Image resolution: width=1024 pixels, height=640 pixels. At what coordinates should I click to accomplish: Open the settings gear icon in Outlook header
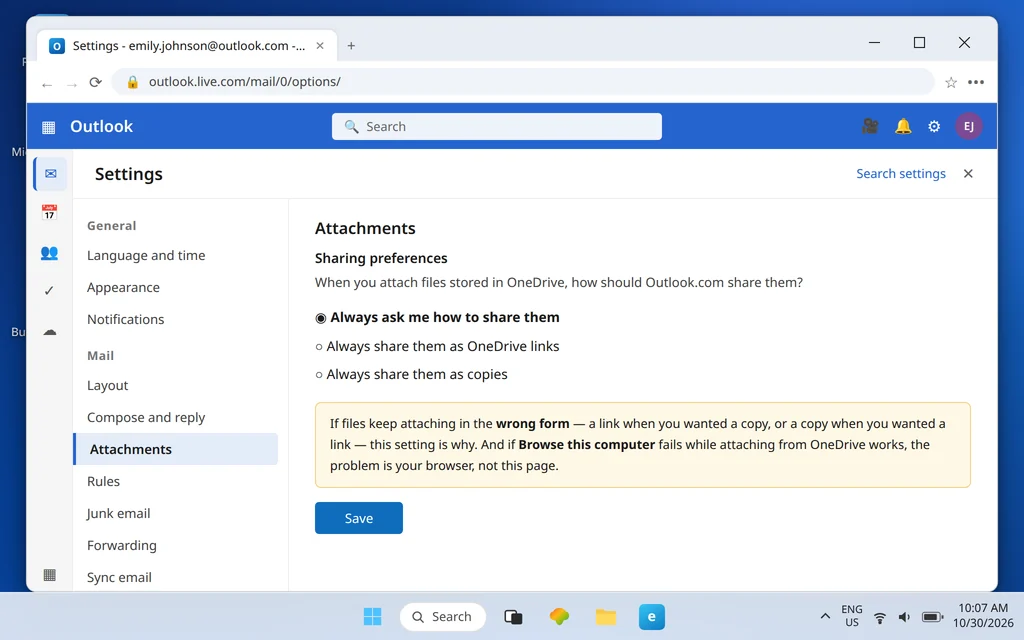point(934,126)
